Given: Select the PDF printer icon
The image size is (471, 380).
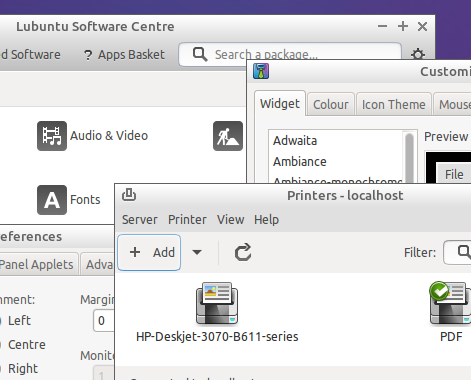Looking at the screenshot, I should (450, 303).
